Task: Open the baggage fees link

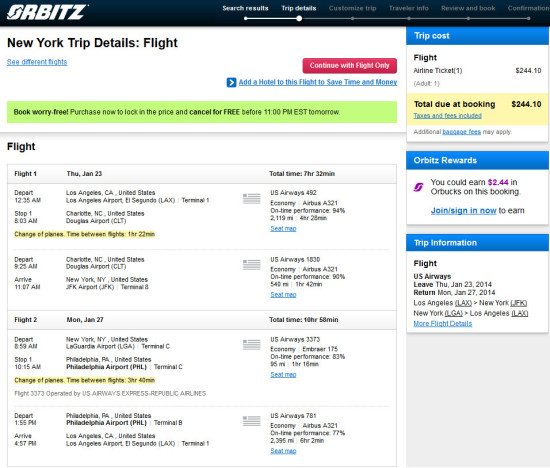Action: point(461,132)
